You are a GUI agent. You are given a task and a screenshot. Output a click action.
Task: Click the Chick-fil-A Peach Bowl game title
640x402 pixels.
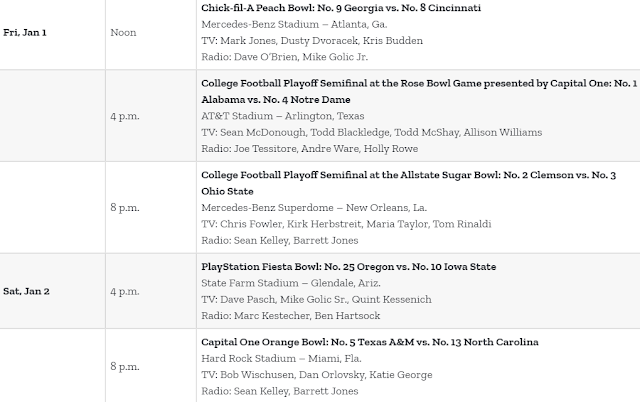tap(341, 8)
